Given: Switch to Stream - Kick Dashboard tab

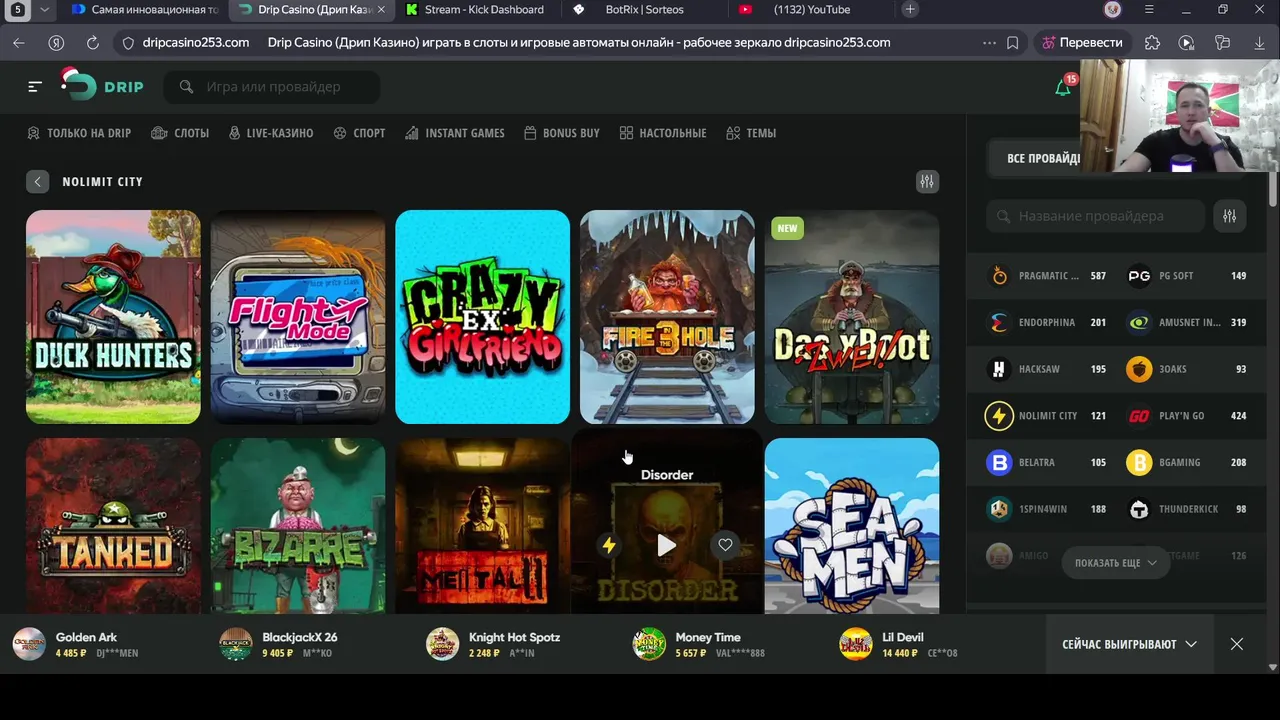Looking at the screenshot, I should pos(475,10).
